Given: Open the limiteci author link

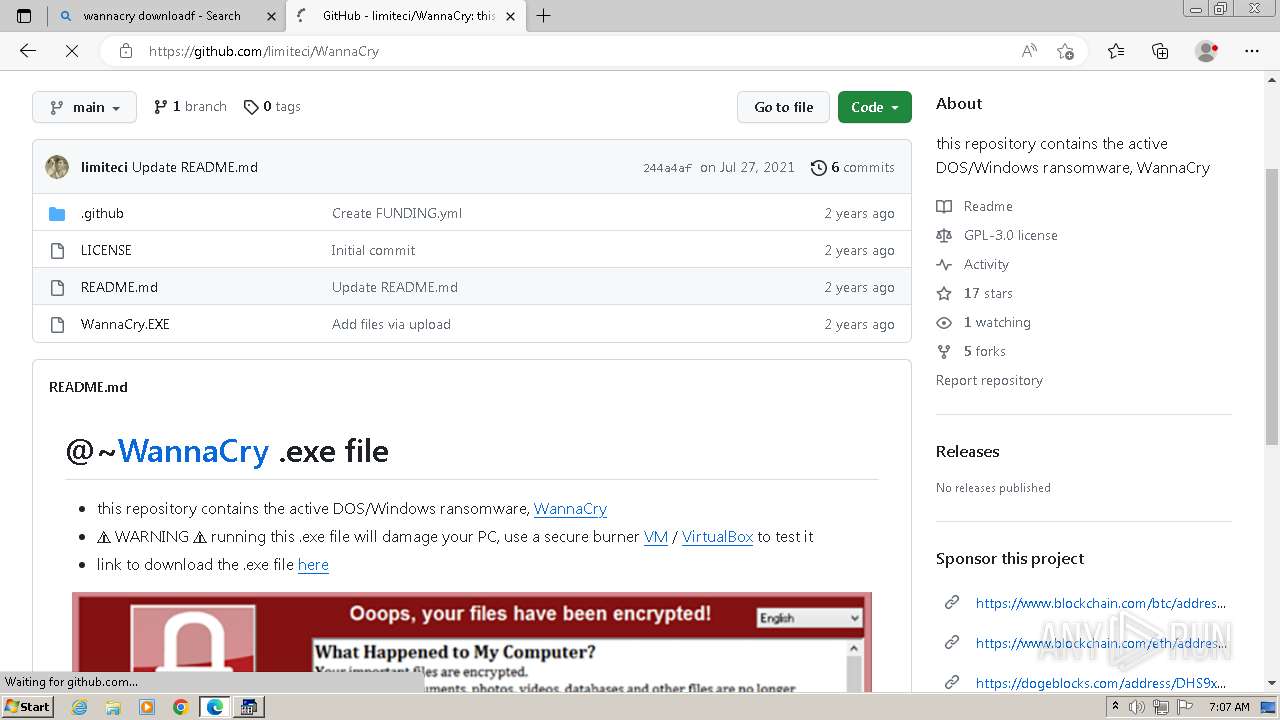Looking at the screenshot, I should tap(104, 167).
